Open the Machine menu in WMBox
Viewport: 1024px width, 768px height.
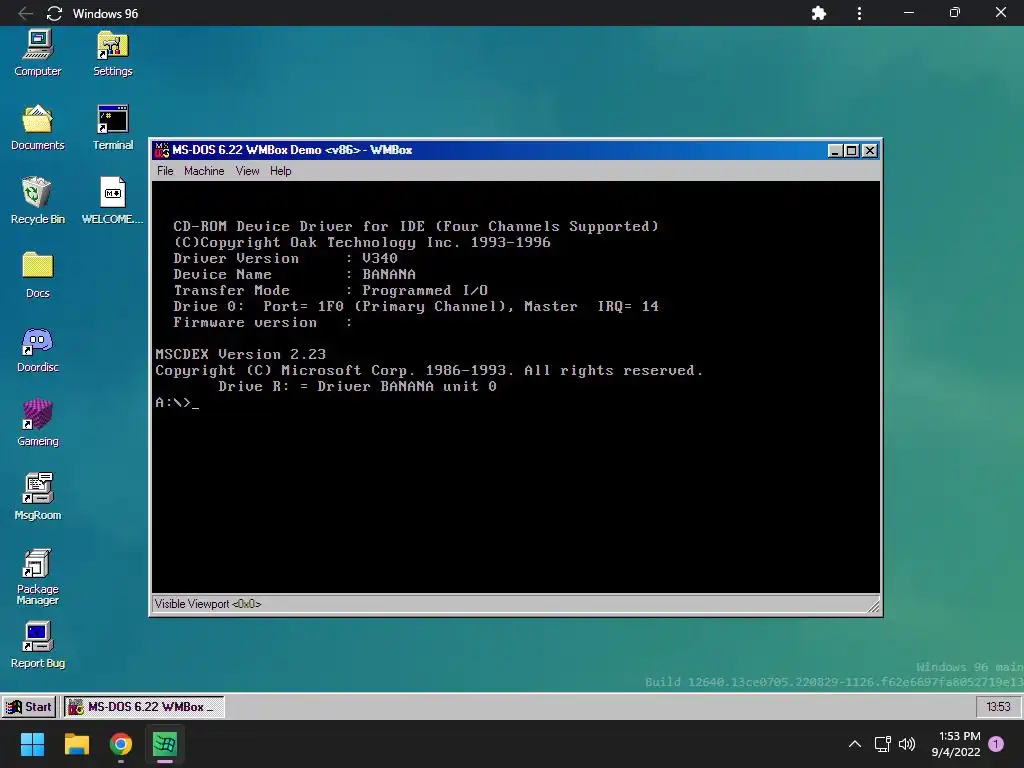204,171
